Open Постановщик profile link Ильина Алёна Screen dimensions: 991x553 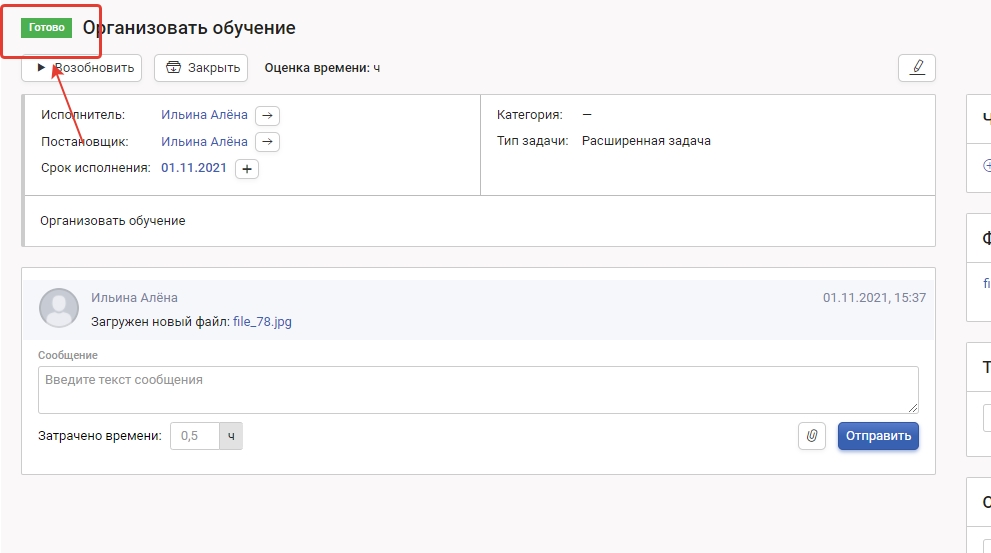pyautogui.click(x=204, y=142)
